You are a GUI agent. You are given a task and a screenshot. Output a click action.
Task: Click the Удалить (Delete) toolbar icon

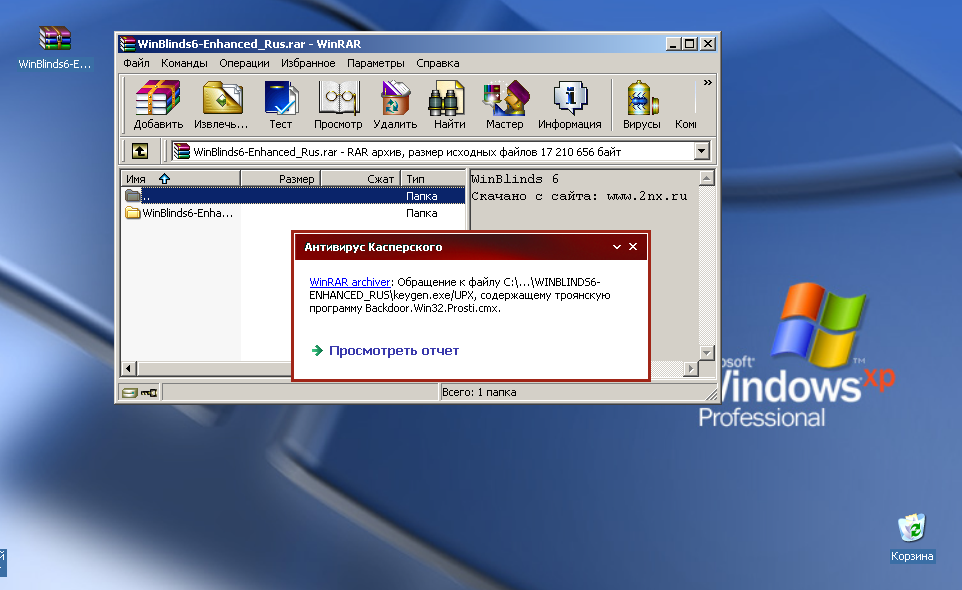click(395, 105)
